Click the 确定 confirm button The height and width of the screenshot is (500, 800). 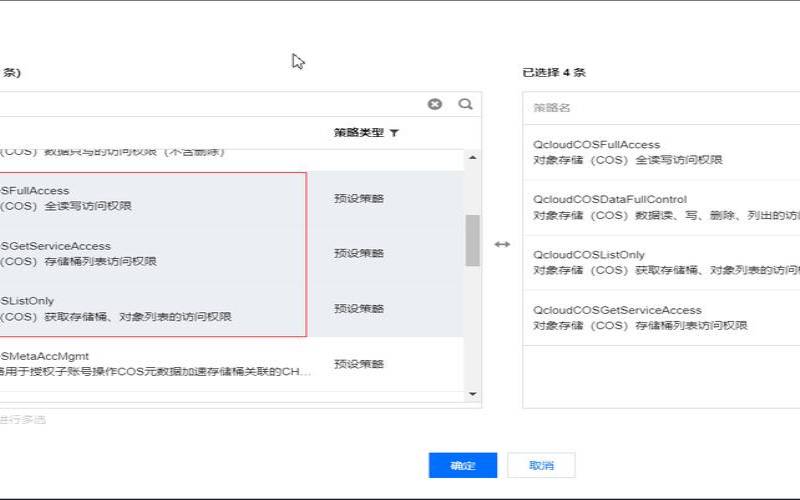coord(463,465)
